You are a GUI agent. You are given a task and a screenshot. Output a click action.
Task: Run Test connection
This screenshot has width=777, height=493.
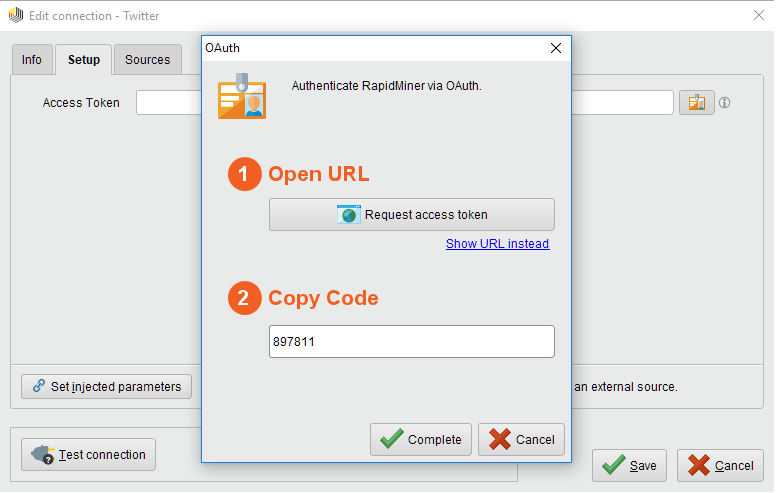tap(89, 454)
